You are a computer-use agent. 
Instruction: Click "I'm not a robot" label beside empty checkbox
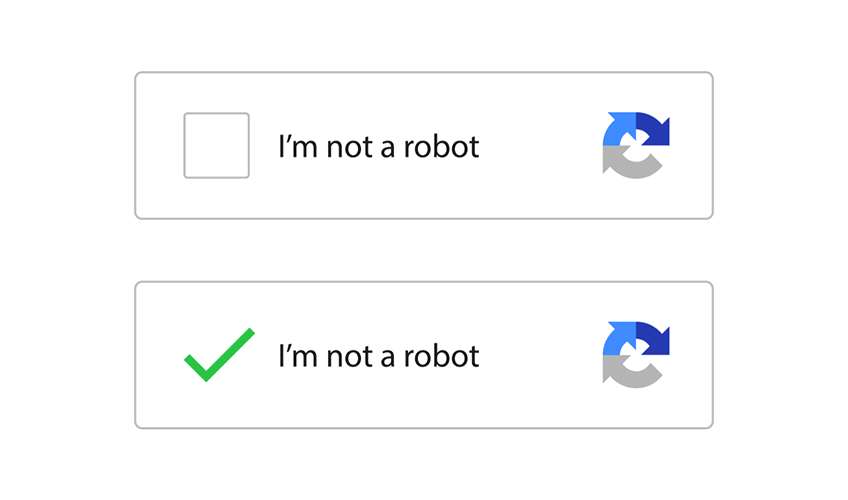pyautogui.click(x=378, y=147)
